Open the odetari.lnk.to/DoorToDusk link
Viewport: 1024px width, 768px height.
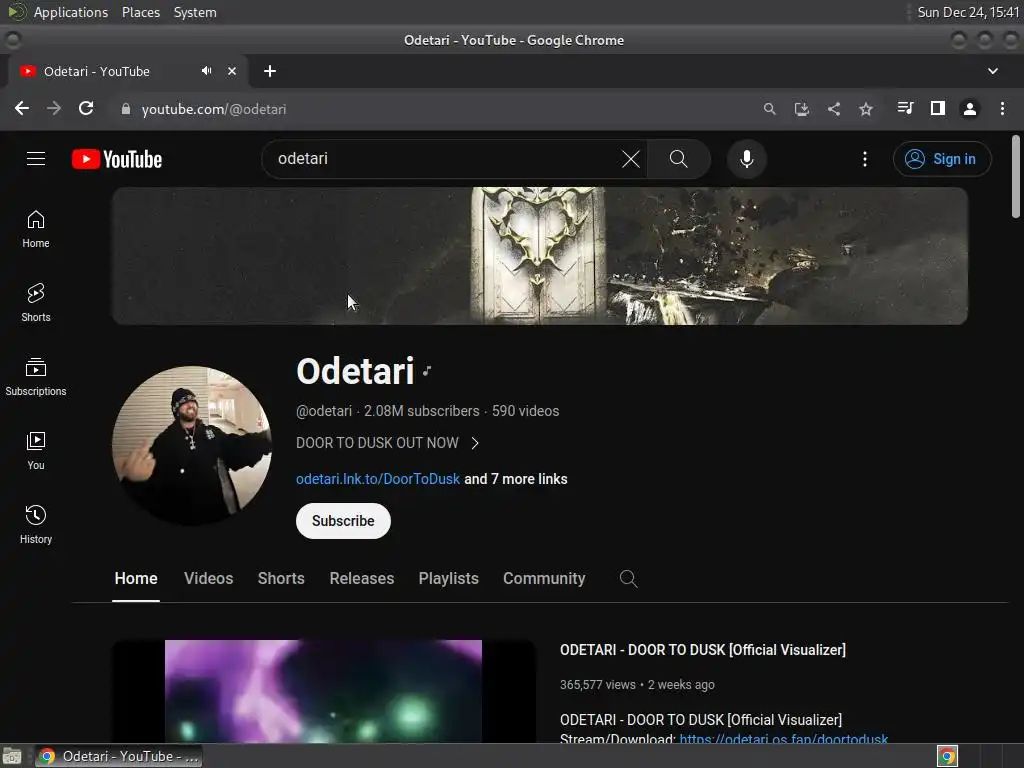click(377, 479)
